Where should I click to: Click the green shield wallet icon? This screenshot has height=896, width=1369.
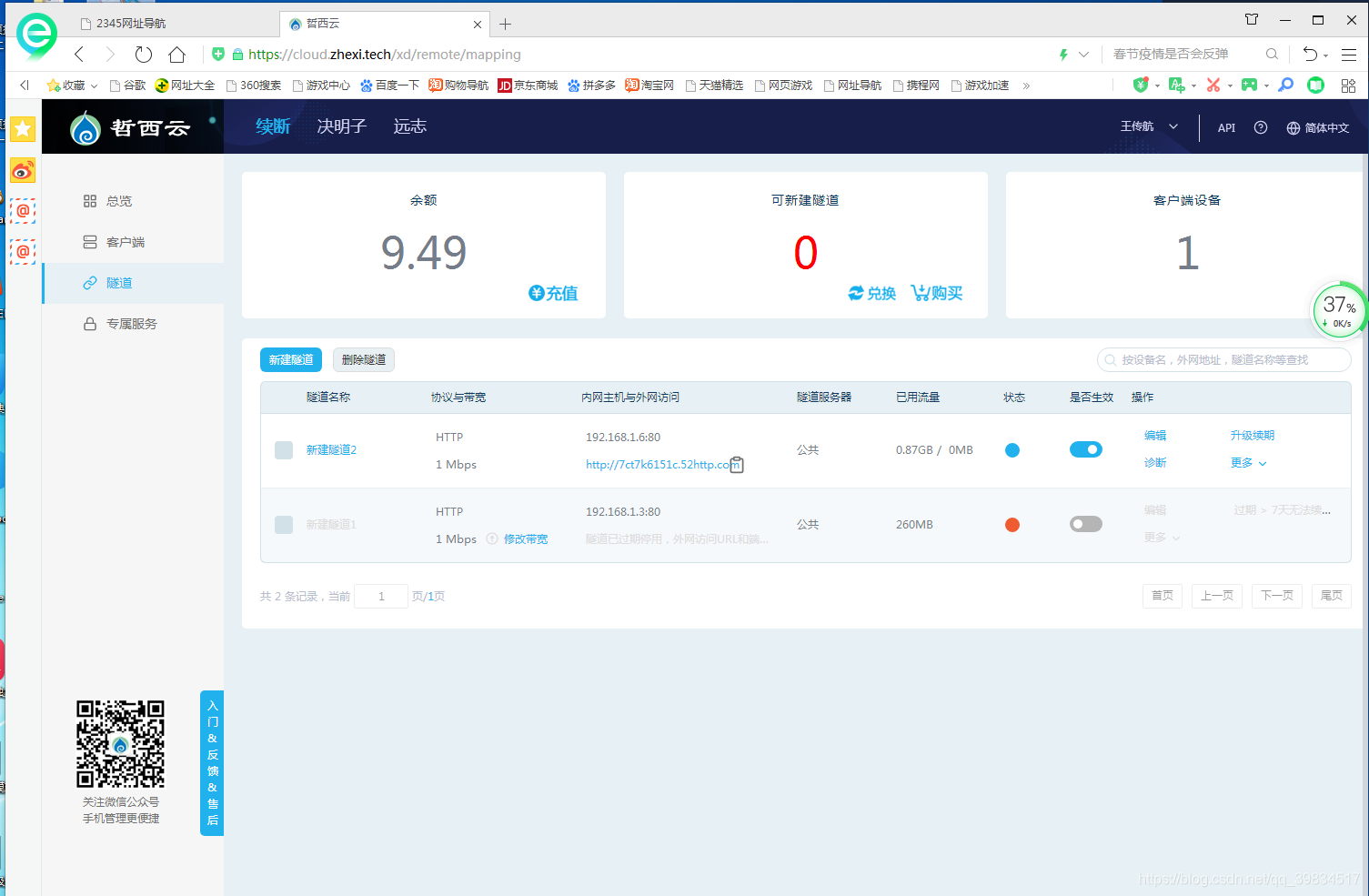tap(1141, 85)
